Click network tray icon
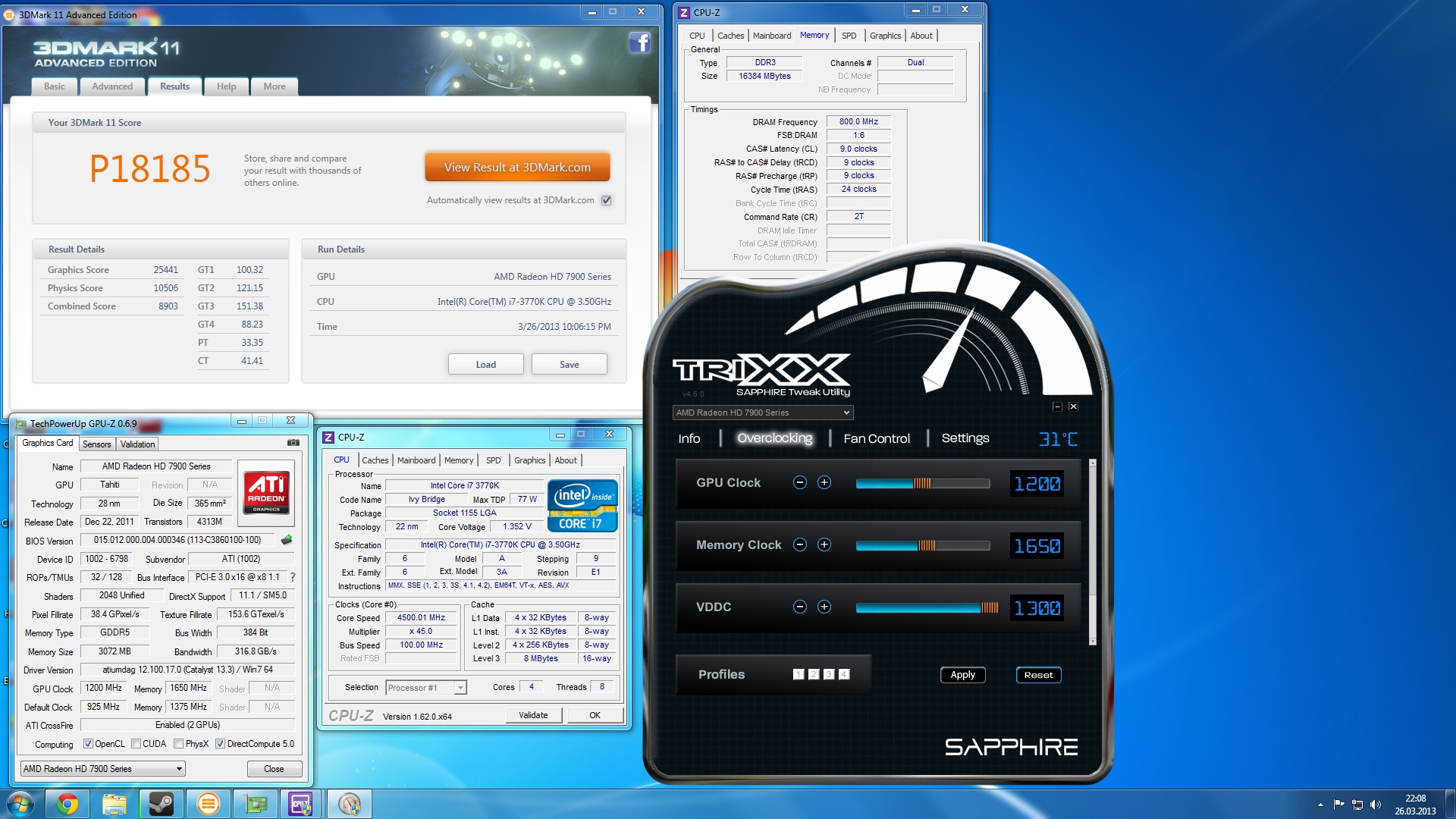1456x819 pixels. pos(1357,805)
